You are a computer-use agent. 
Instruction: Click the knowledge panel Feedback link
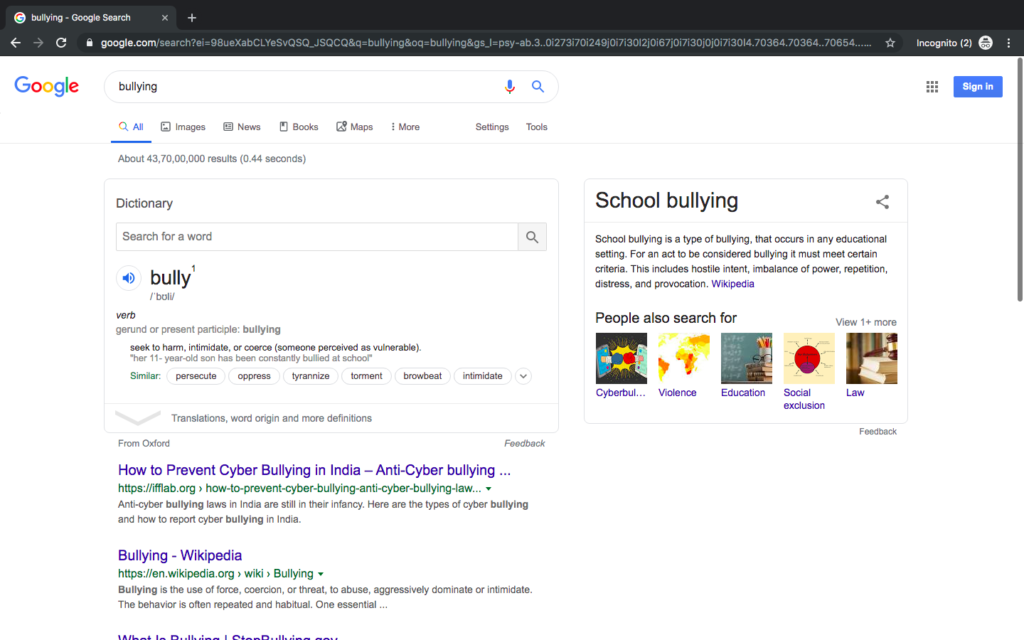point(878,432)
